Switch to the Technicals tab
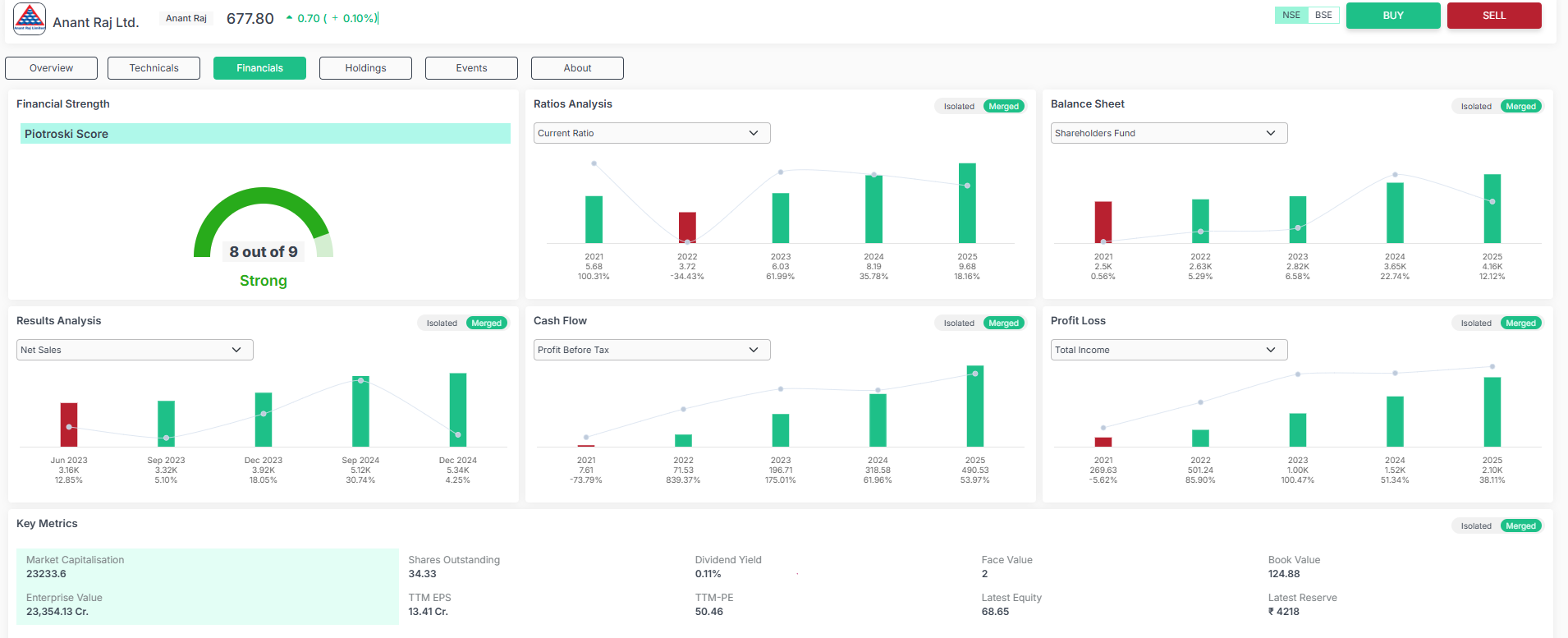The image size is (1568, 638). (154, 68)
